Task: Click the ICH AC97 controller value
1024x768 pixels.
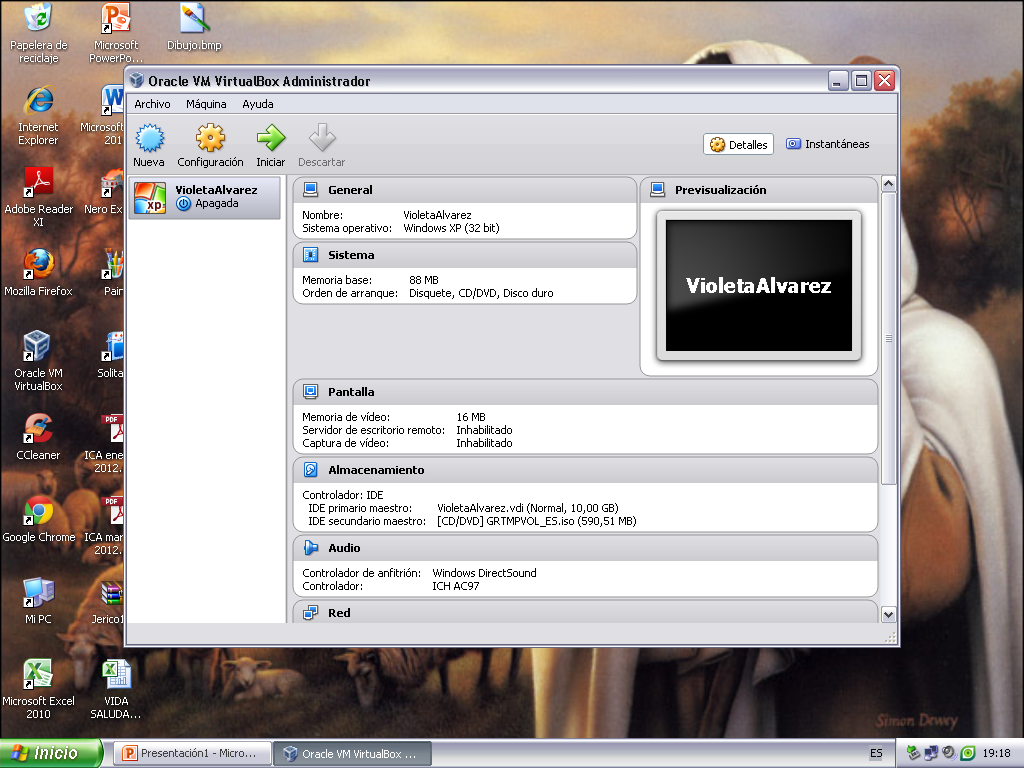Action: point(456,586)
